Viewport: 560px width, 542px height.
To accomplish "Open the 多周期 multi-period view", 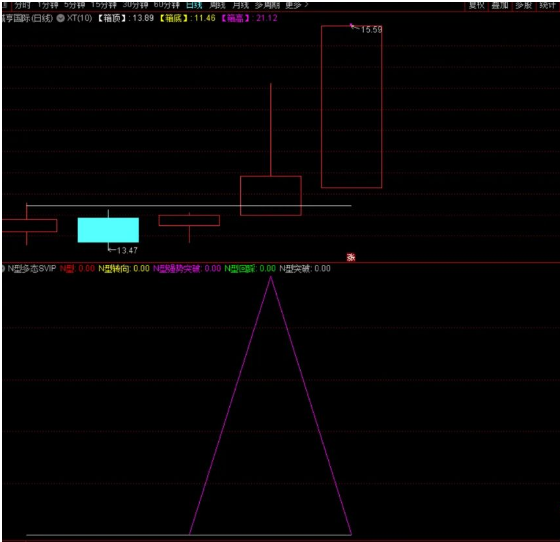I will click(267, 5).
